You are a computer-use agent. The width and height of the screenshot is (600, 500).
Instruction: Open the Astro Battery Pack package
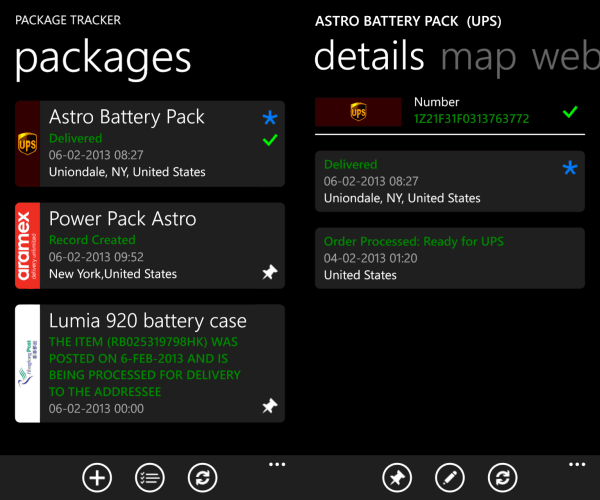[x=150, y=144]
